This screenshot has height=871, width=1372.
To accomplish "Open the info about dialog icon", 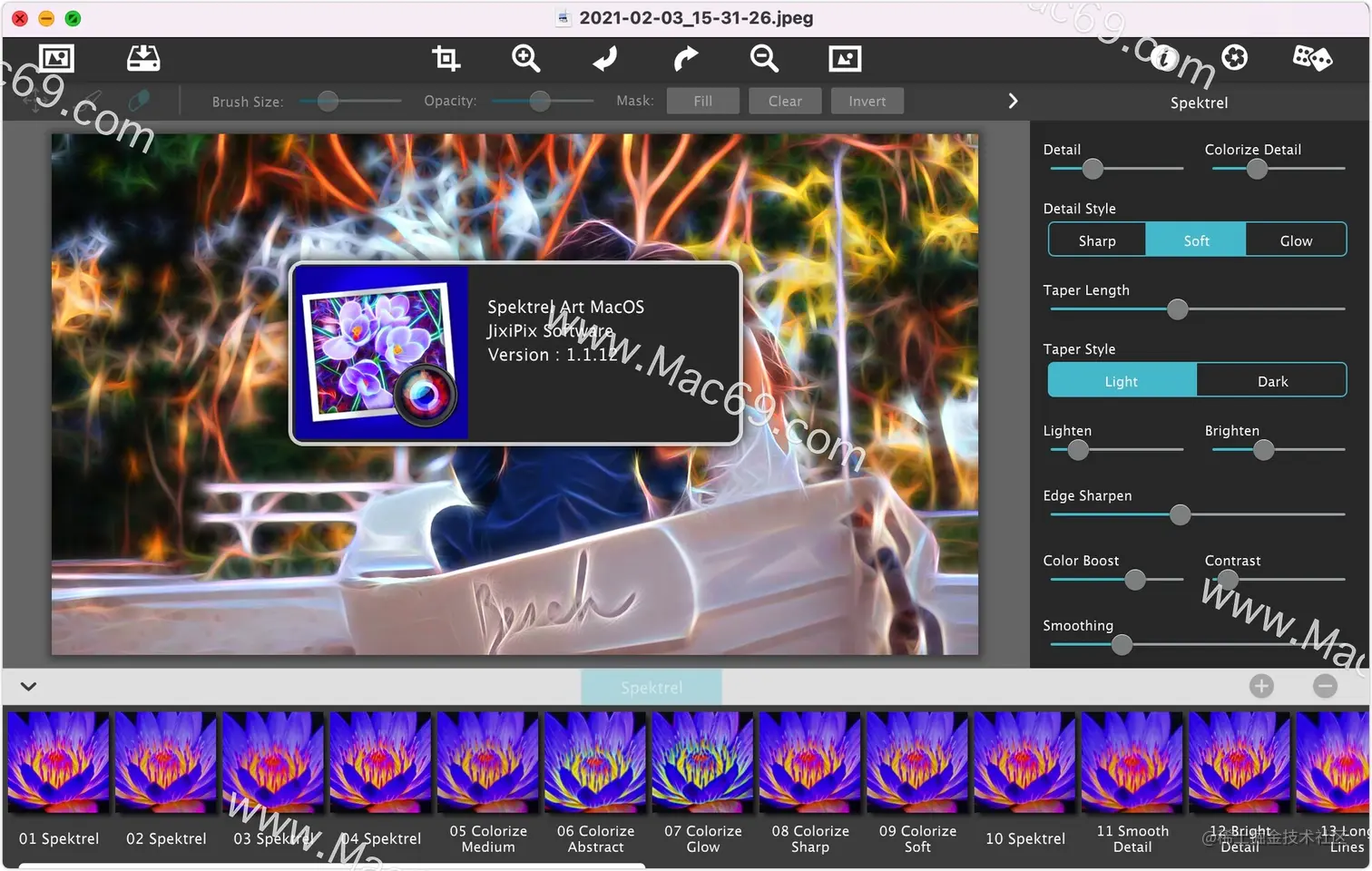I will coord(1164,59).
